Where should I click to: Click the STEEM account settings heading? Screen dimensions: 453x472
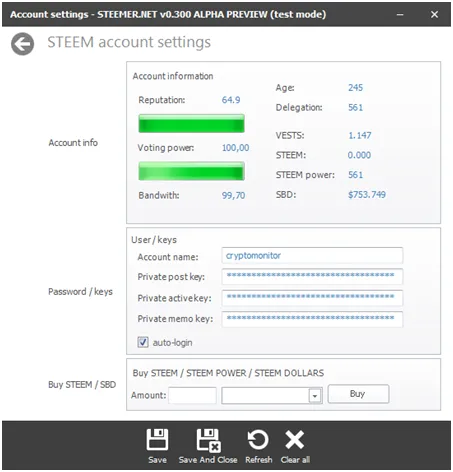(x=129, y=43)
